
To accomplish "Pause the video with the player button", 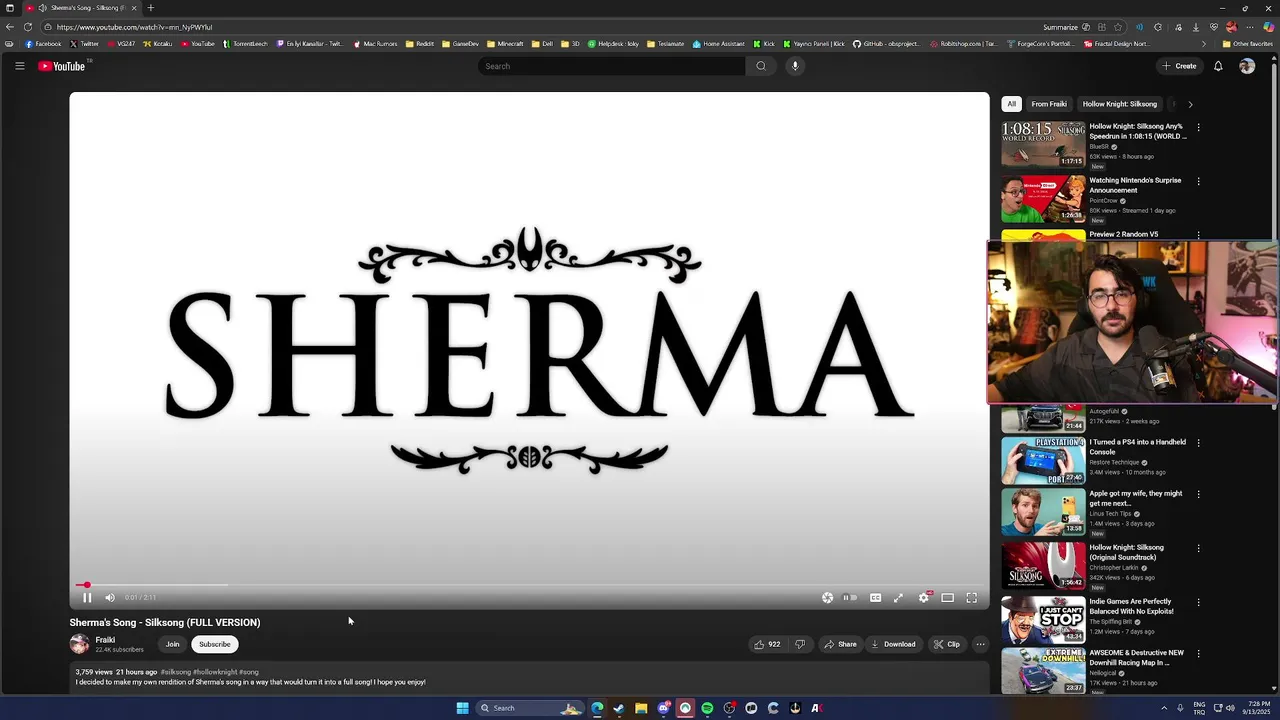I will (x=87, y=598).
